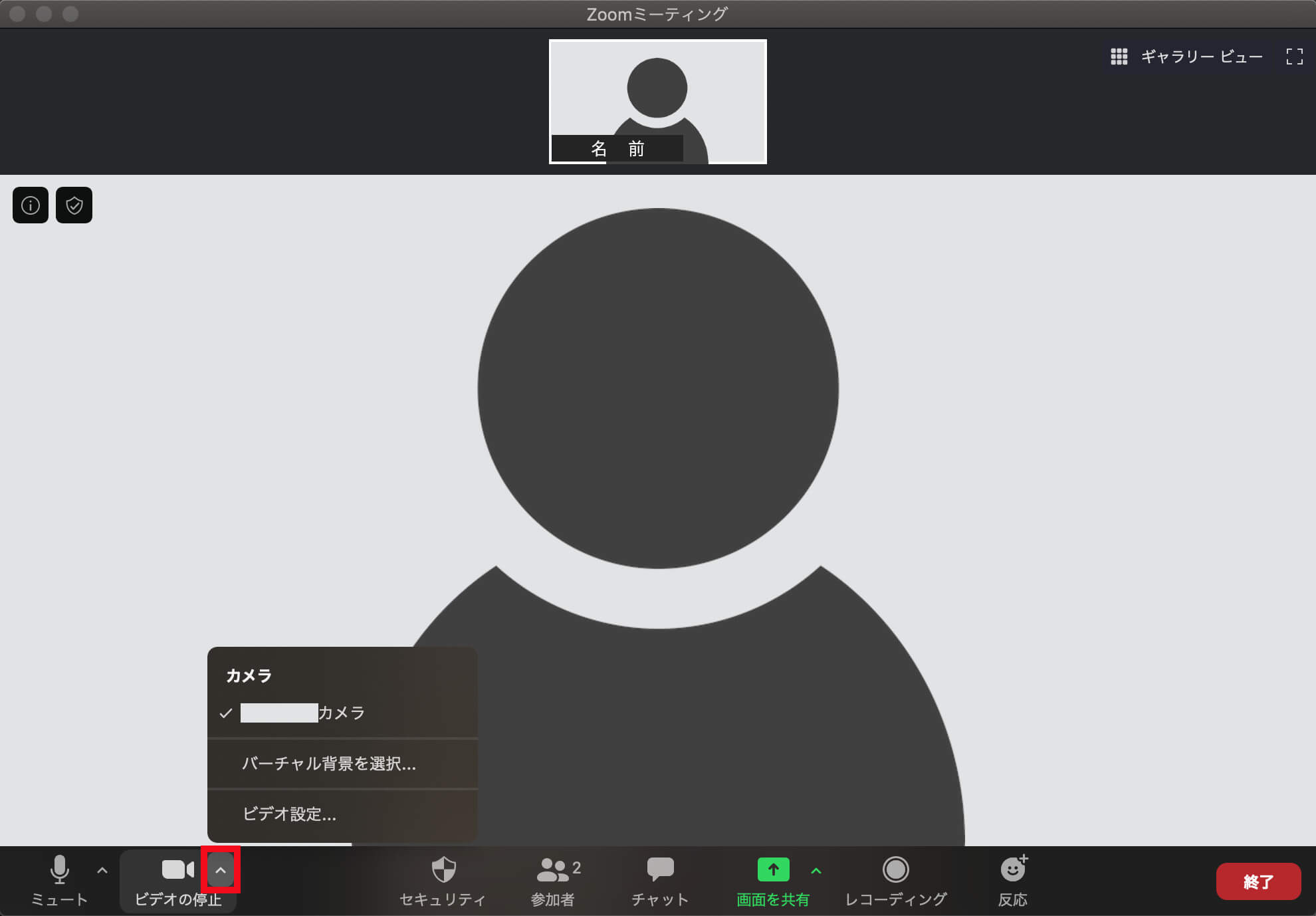
Task: Switch to ギャラリー ビュー
Action: (x=1186, y=57)
